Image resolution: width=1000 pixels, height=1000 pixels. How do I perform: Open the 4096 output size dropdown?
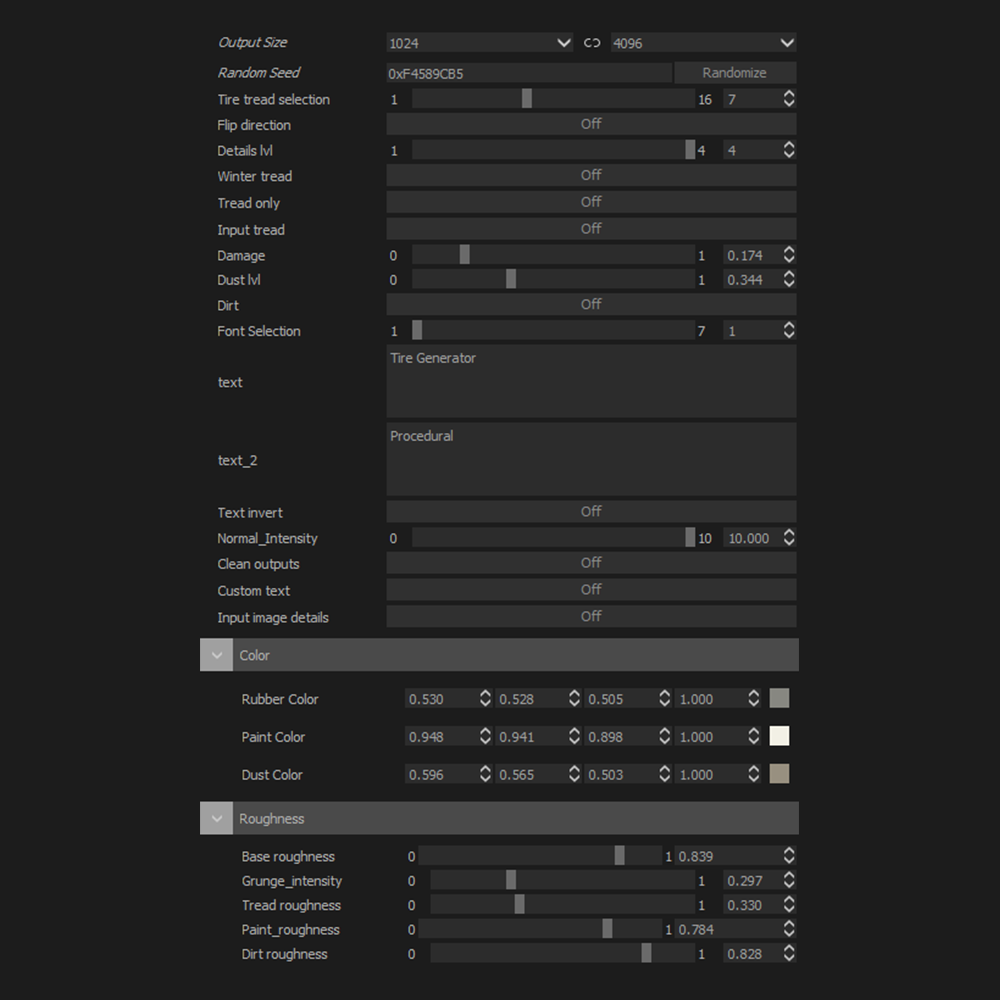click(703, 43)
